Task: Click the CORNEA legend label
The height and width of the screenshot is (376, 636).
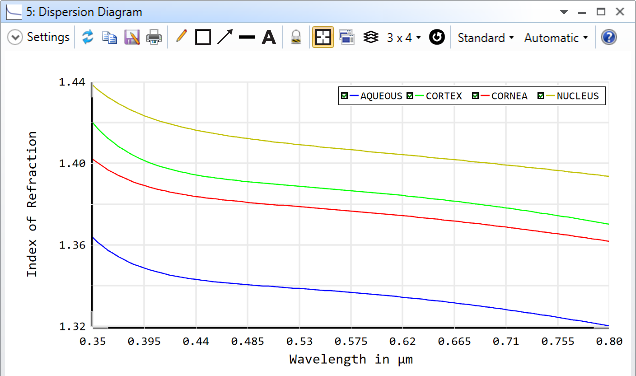Action: click(x=509, y=96)
